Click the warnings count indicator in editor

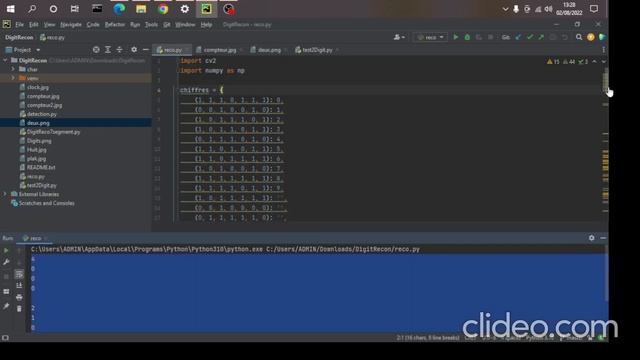(553, 62)
